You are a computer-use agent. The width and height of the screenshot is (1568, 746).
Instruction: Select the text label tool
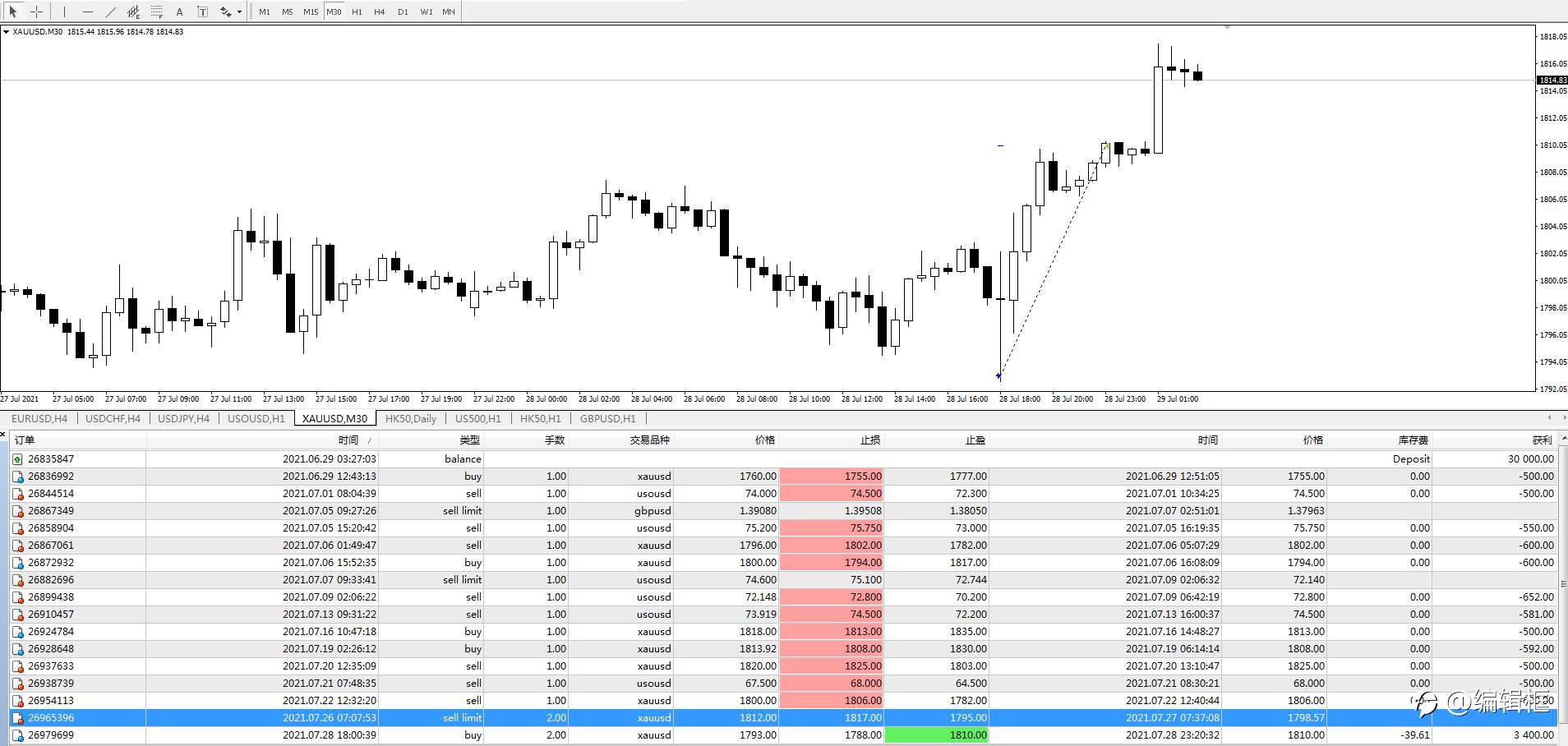click(202, 12)
